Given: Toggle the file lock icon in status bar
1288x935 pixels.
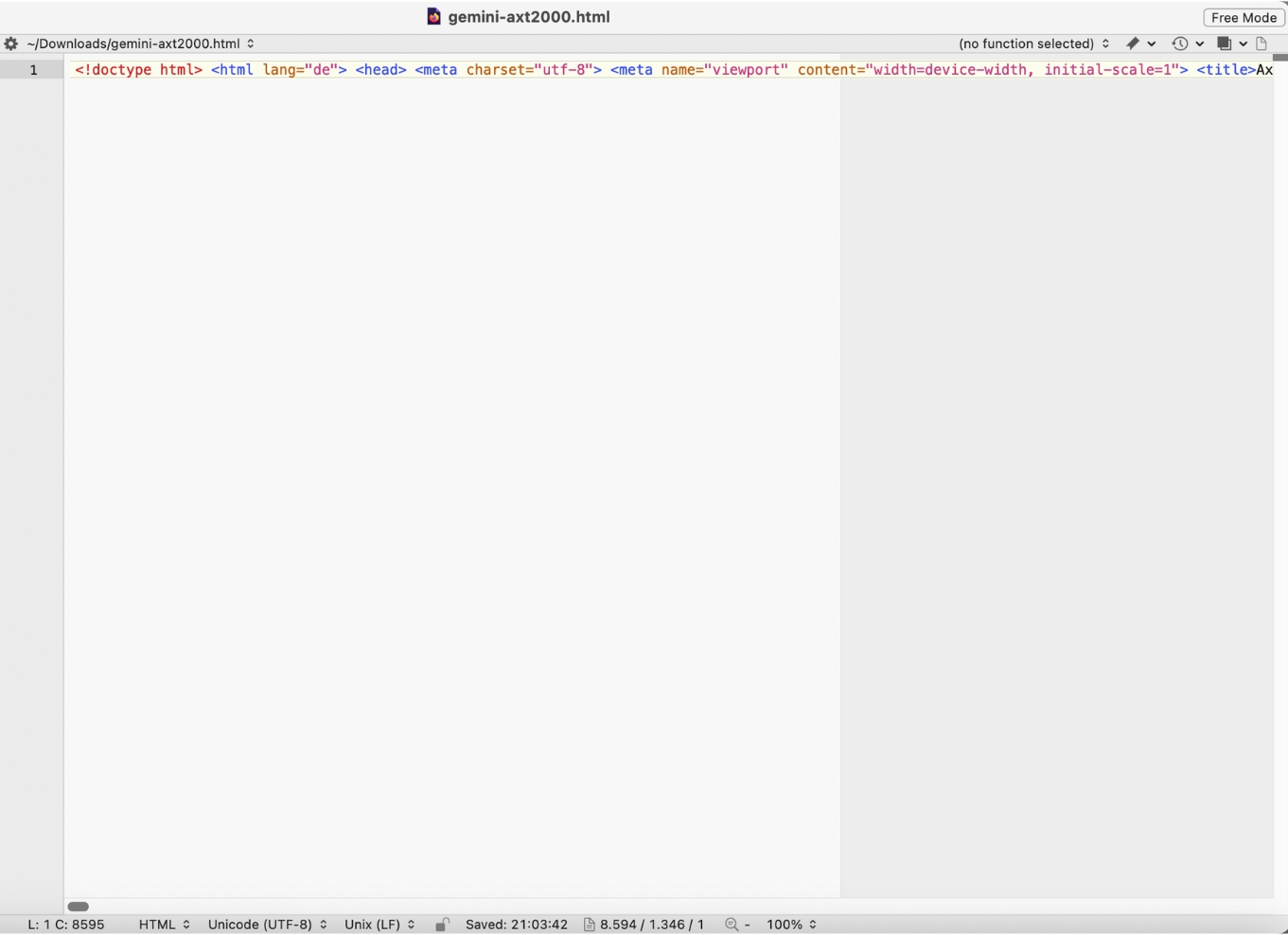Looking at the screenshot, I should pyautogui.click(x=442, y=925).
